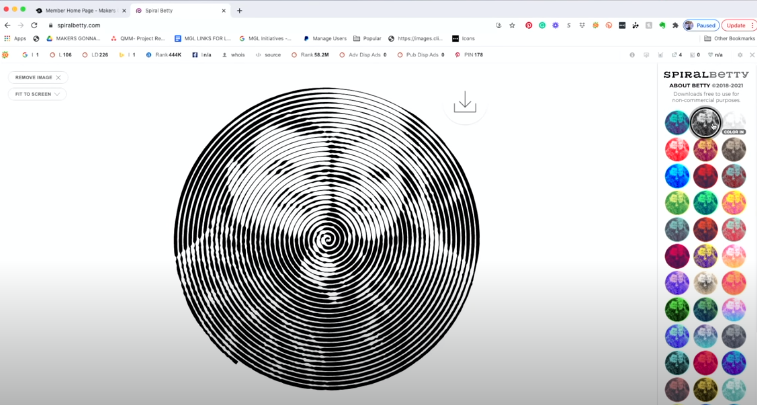Go forward with the browser forward arrow

(21, 25)
